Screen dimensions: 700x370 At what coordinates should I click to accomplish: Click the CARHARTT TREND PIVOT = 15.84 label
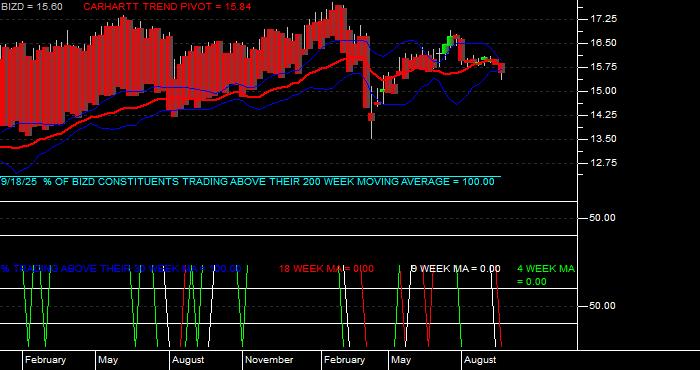167,7
